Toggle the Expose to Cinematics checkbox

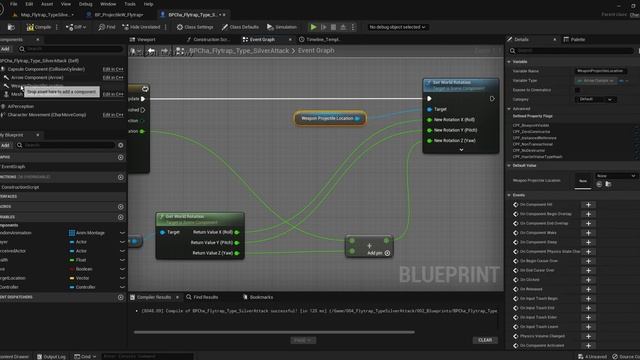(578, 90)
